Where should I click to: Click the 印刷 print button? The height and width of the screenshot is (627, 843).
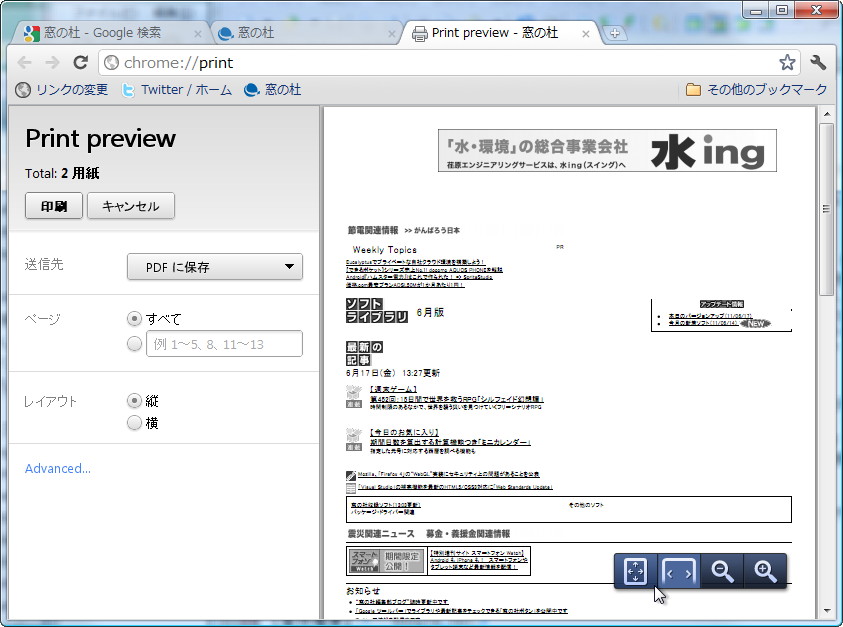click(x=54, y=206)
